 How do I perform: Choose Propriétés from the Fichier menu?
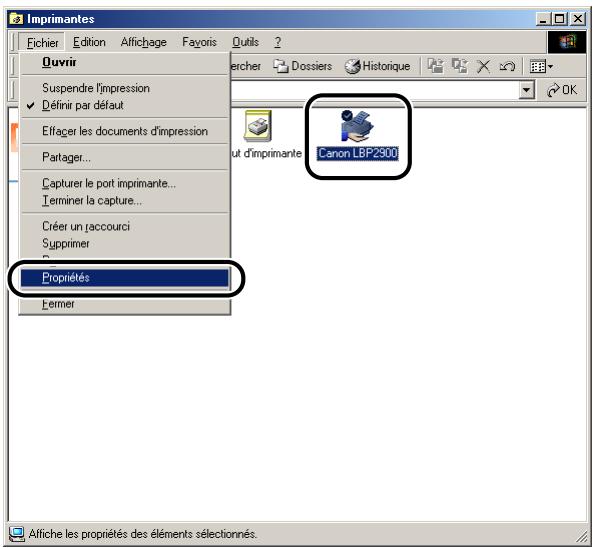click(x=125, y=277)
